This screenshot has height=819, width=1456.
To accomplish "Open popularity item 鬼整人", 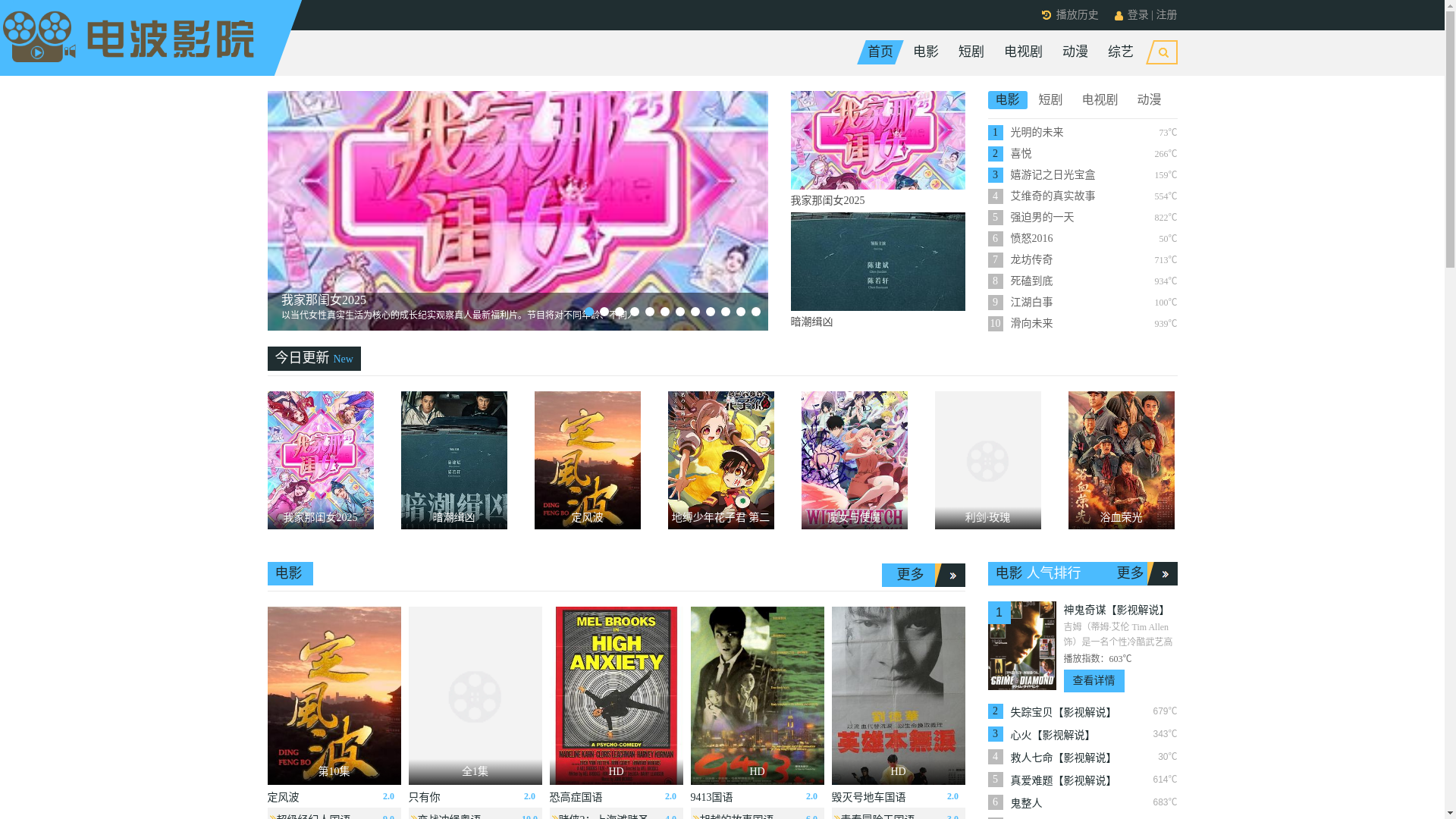I will (x=1027, y=804).
